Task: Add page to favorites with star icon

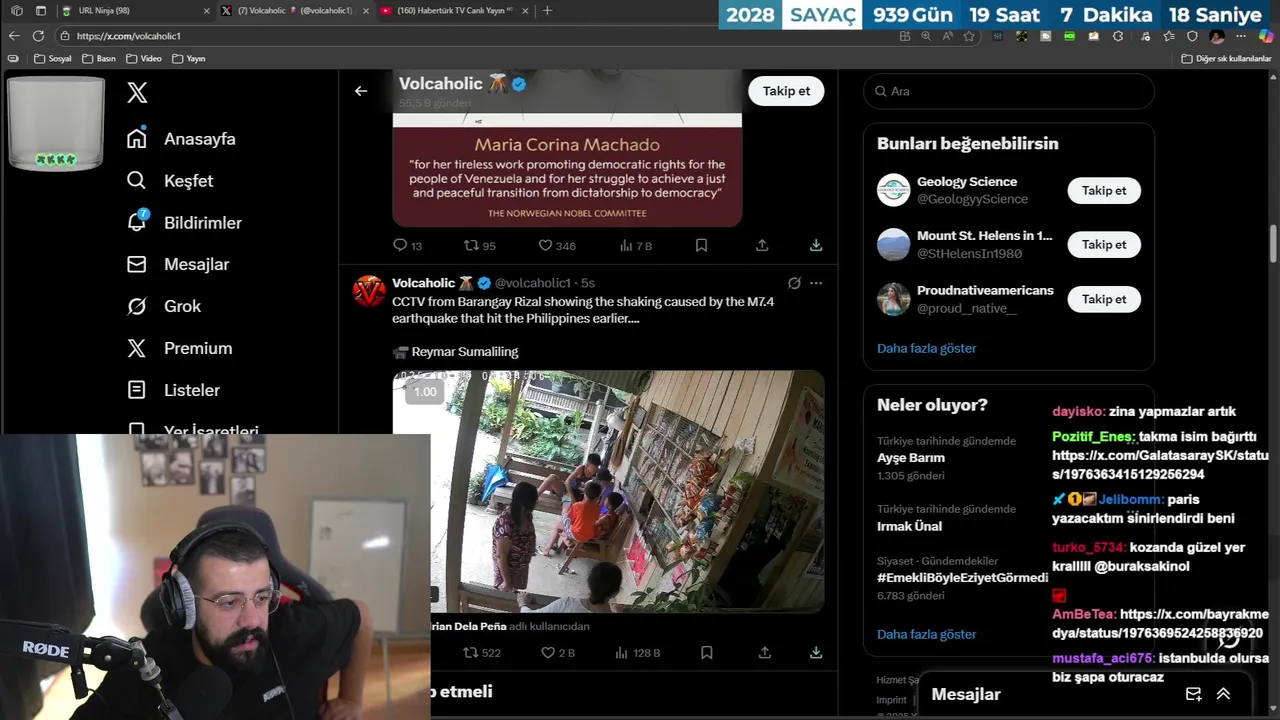Action: (969, 36)
